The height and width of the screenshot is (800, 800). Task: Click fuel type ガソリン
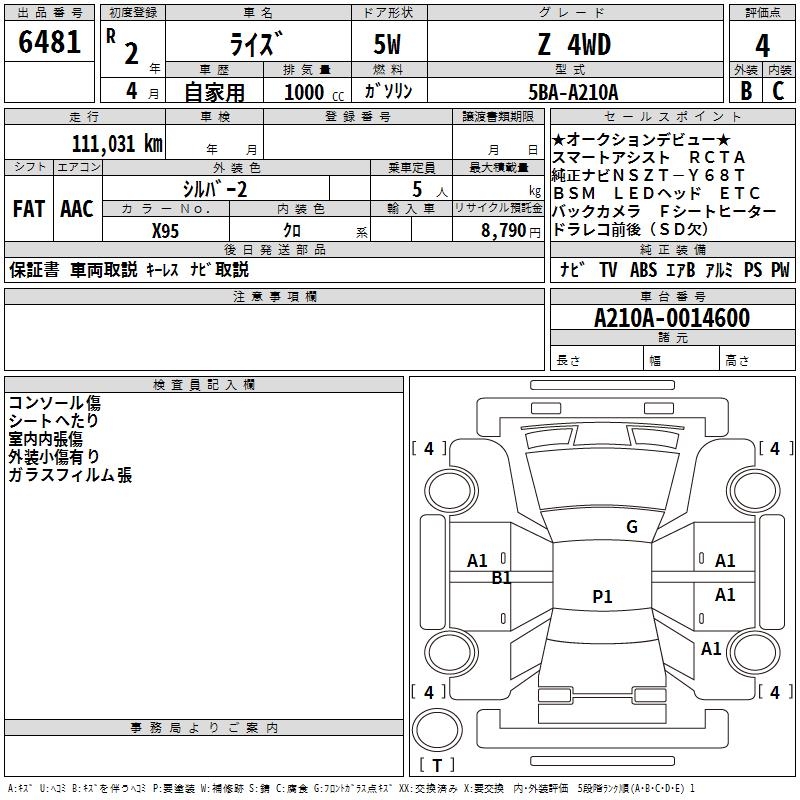pyautogui.click(x=388, y=91)
